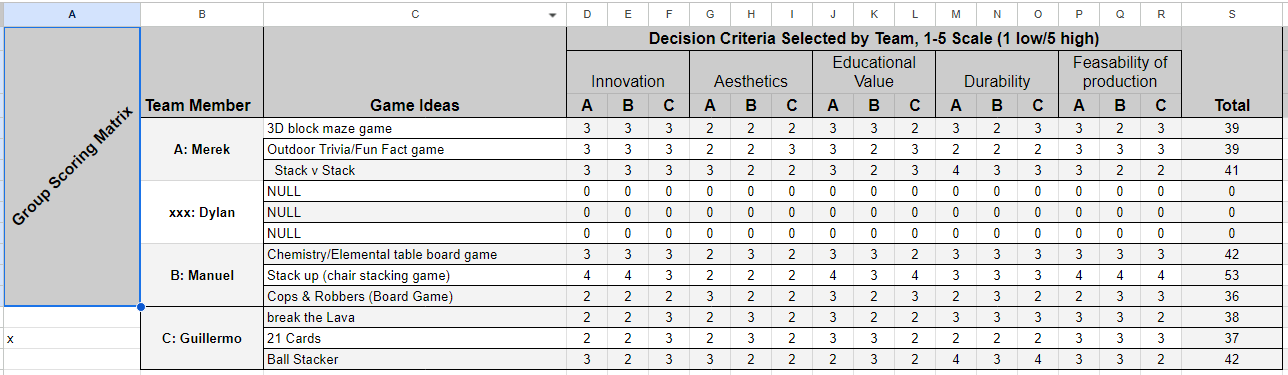Click the xxx: Dylan team member cell
The height and width of the screenshot is (375, 1288).
[202, 212]
